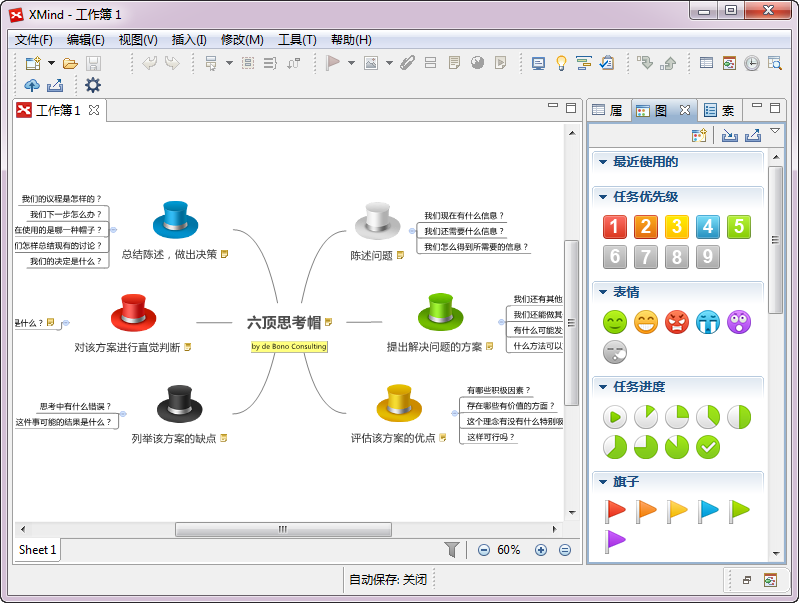Open the 插入(I) menu
This screenshot has height=603, width=799.
click(189, 40)
